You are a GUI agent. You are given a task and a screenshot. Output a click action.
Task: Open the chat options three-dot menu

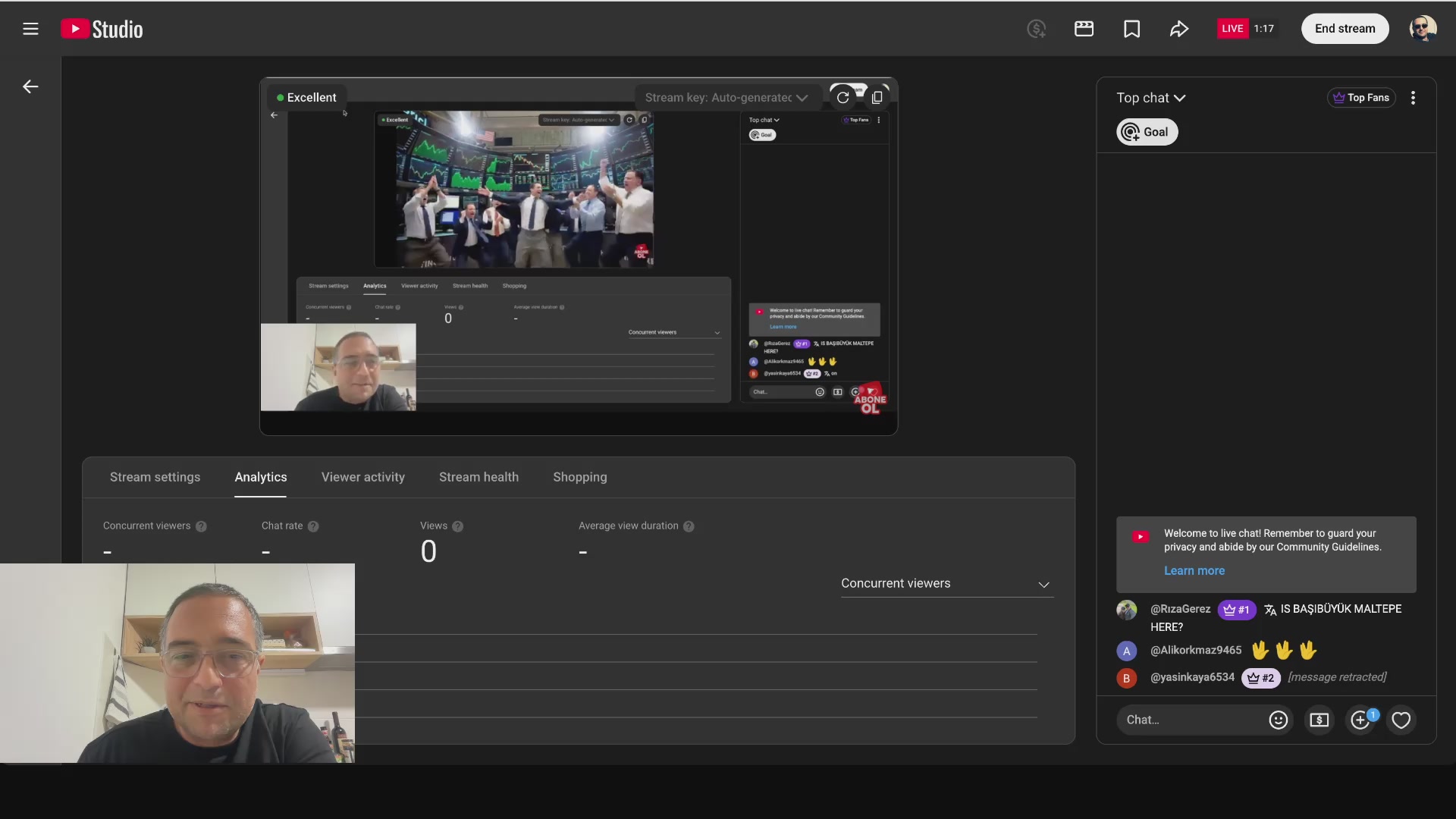[x=1413, y=98]
